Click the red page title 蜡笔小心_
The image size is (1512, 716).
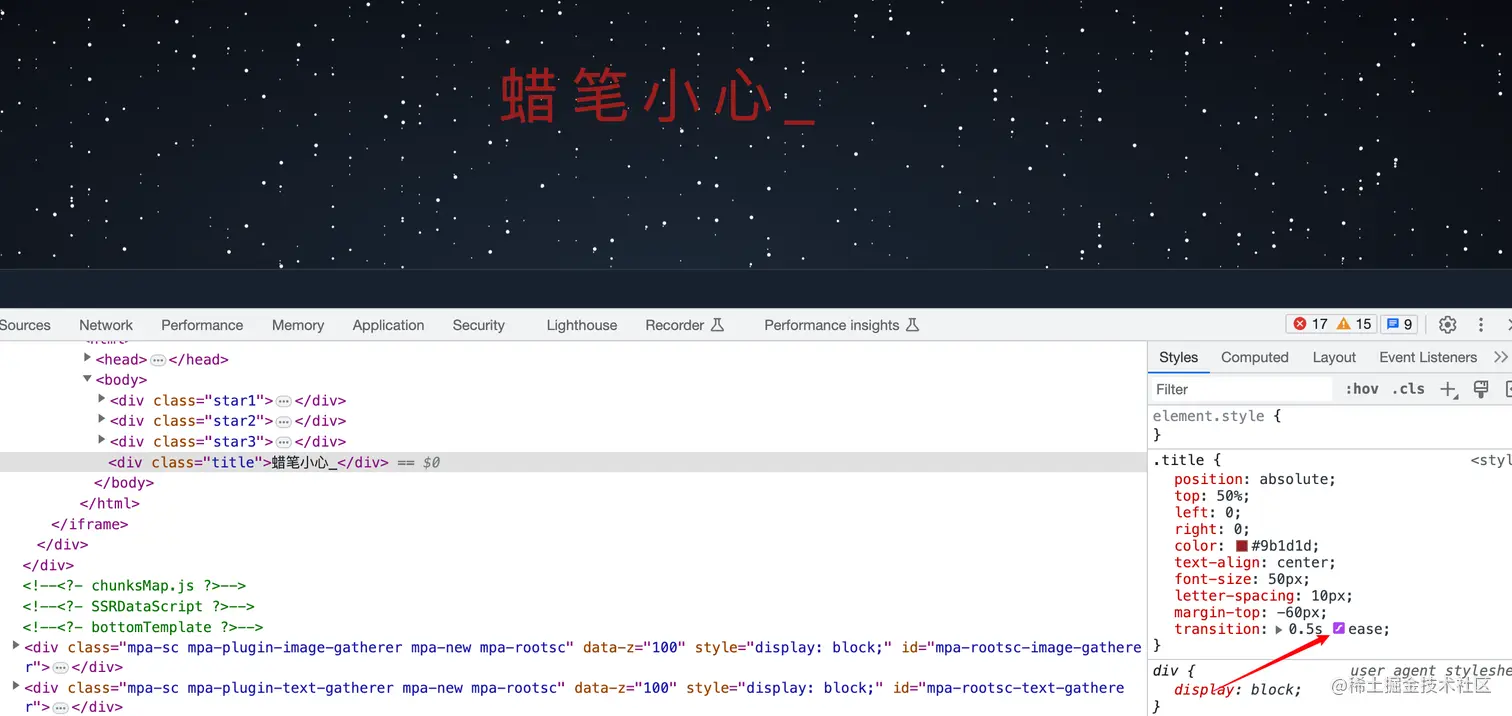coord(658,98)
